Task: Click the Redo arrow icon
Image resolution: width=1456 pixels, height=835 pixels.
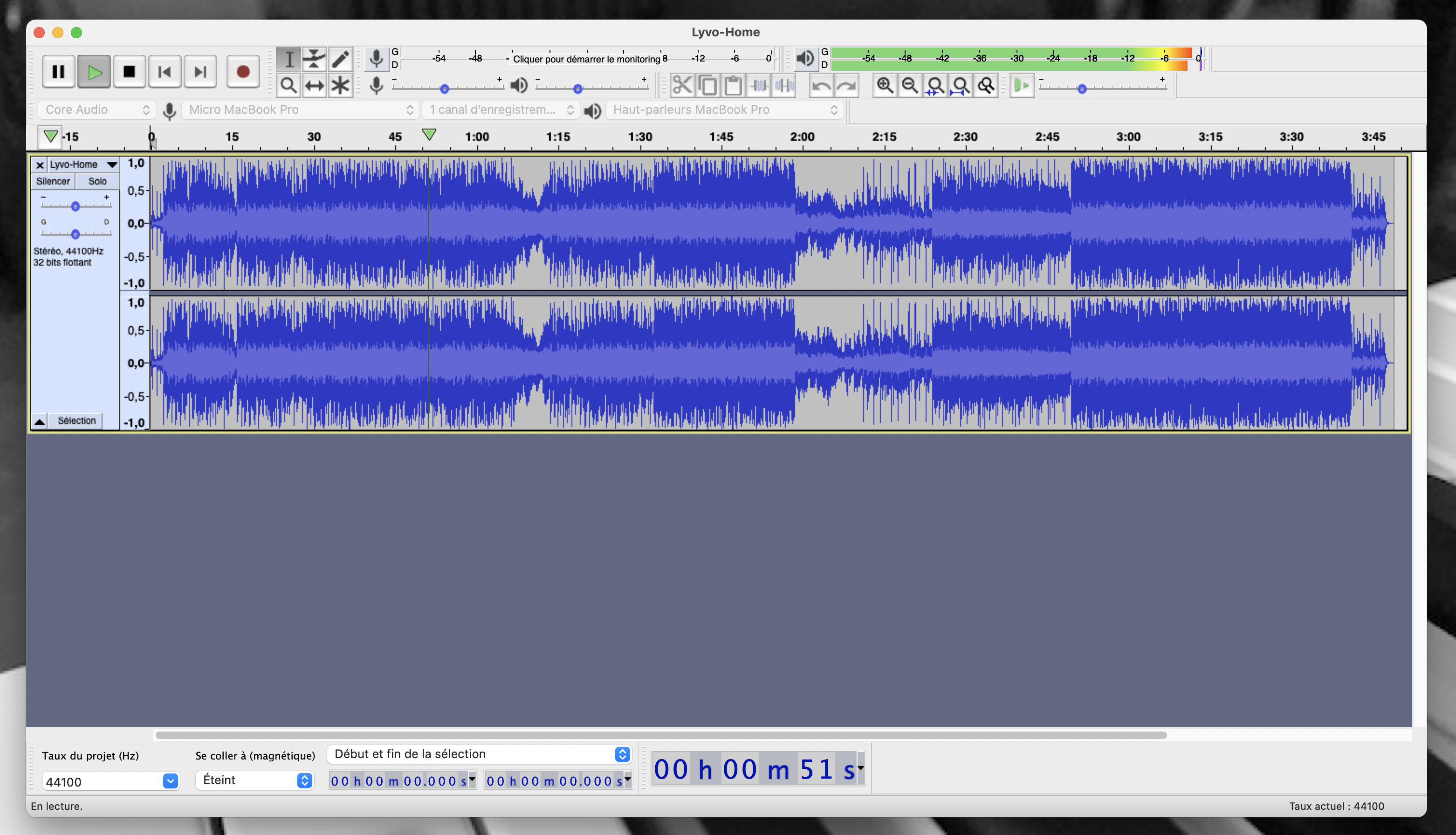Action: 846,85
